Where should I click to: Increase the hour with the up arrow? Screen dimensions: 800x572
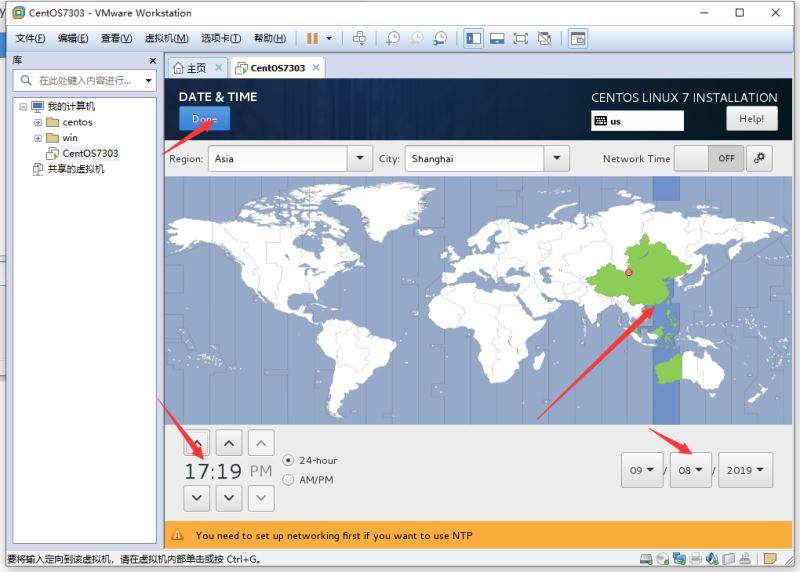[197, 442]
